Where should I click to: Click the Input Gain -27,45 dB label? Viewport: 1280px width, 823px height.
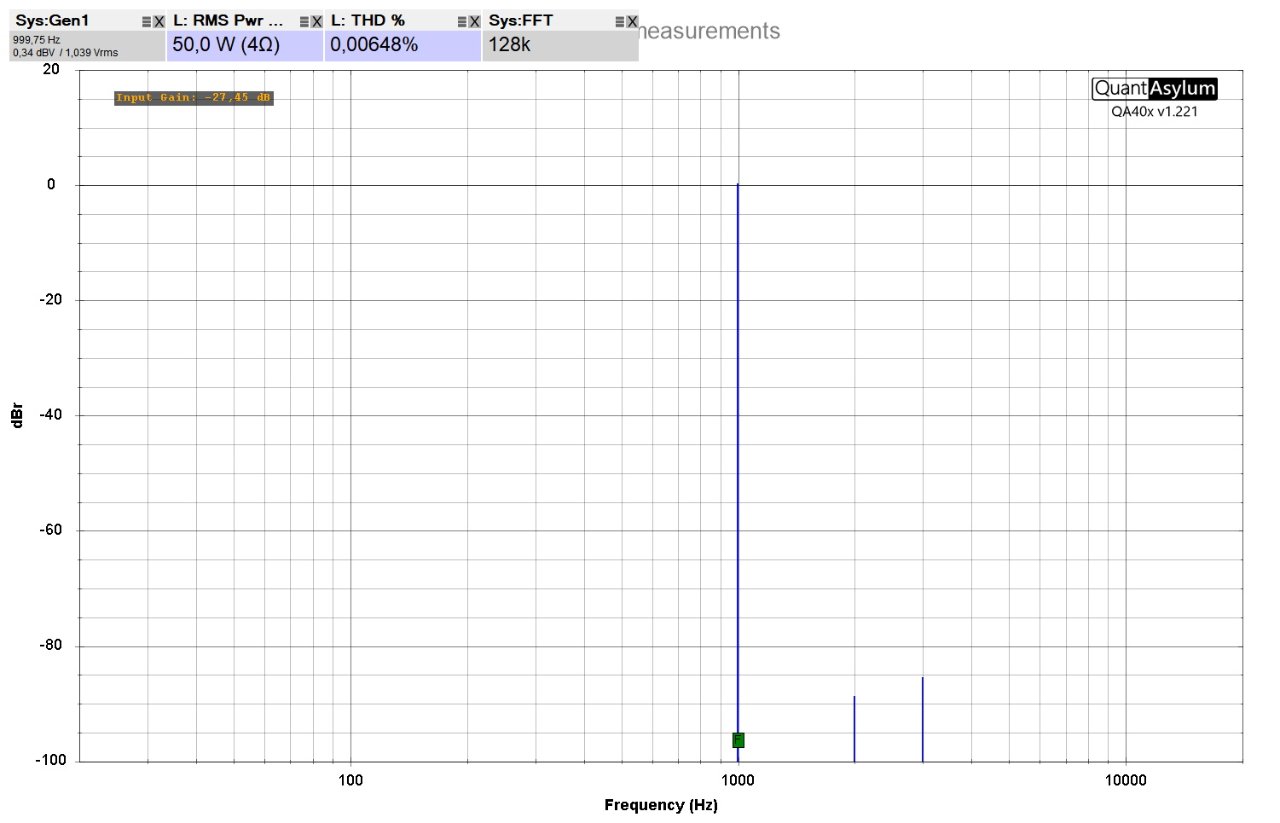point(193,97)
